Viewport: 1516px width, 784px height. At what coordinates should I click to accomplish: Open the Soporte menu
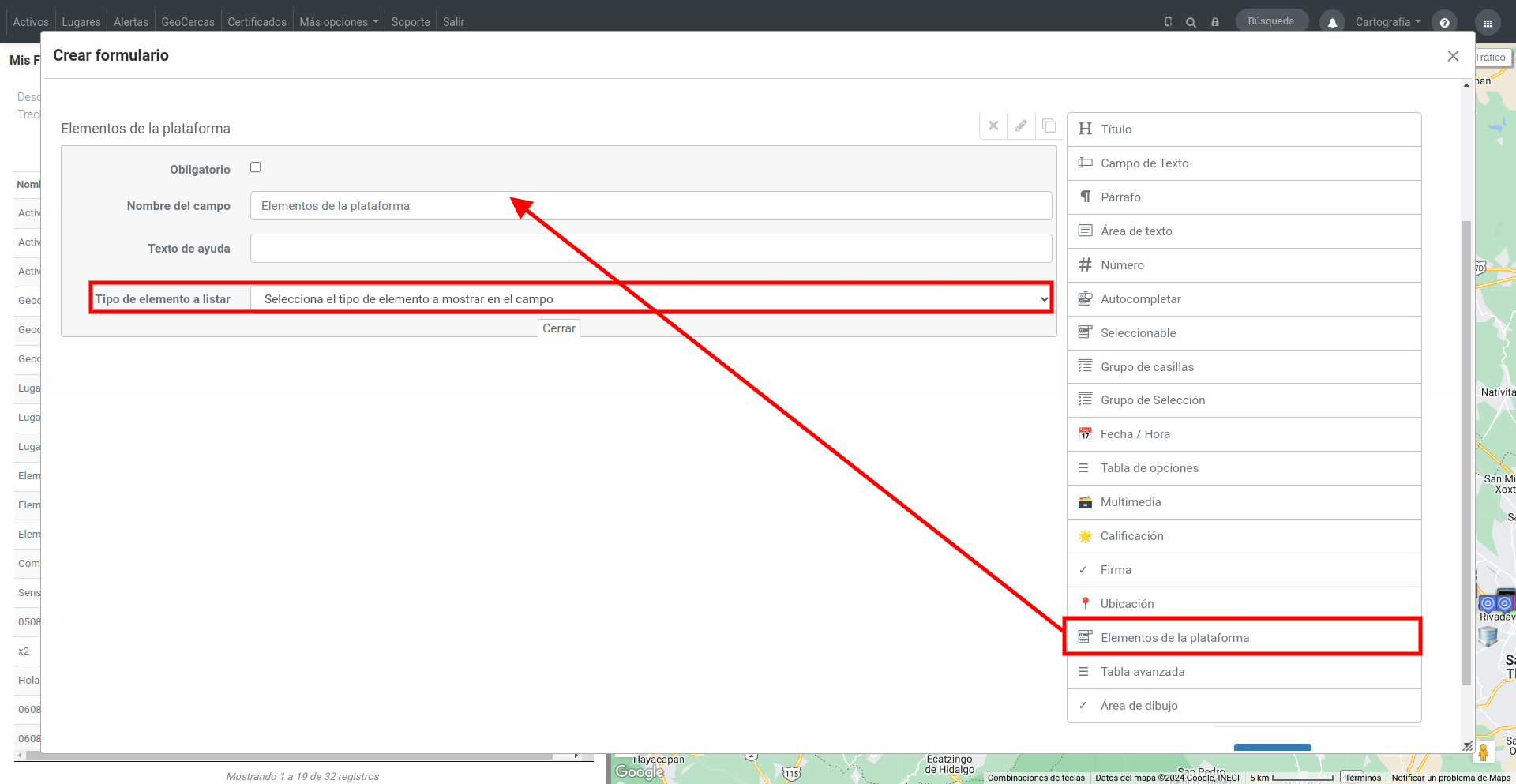click(x=411, y=22)
